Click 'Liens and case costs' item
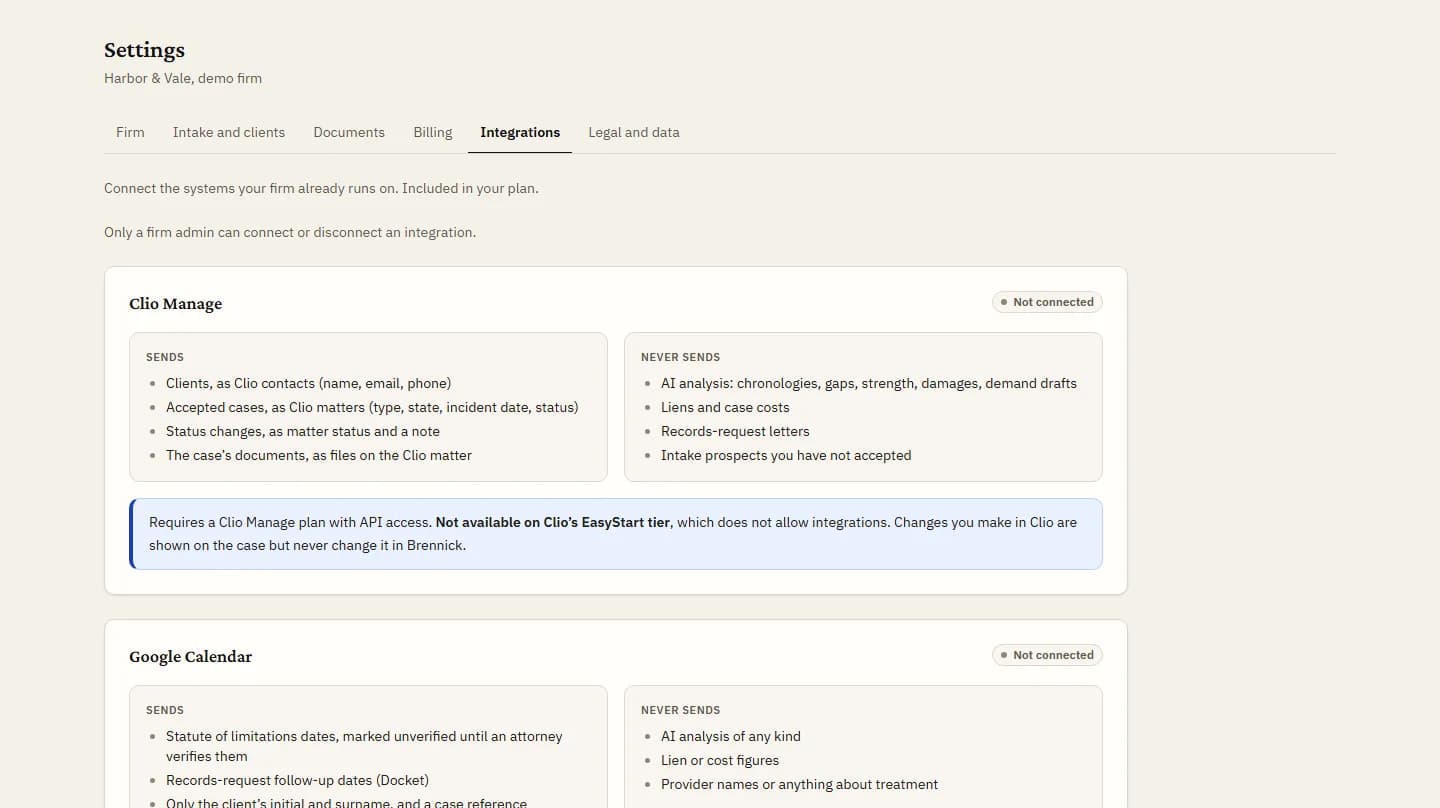 [725, 407]
